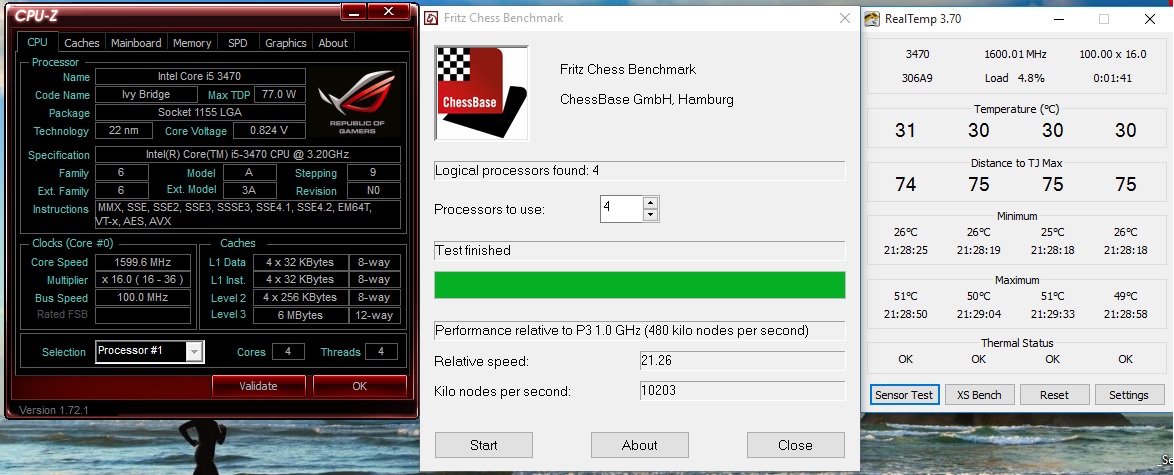The image size is (1174, 475).
Task: Click the Code Name value Ivy Bridge
Action: (146, 94)
